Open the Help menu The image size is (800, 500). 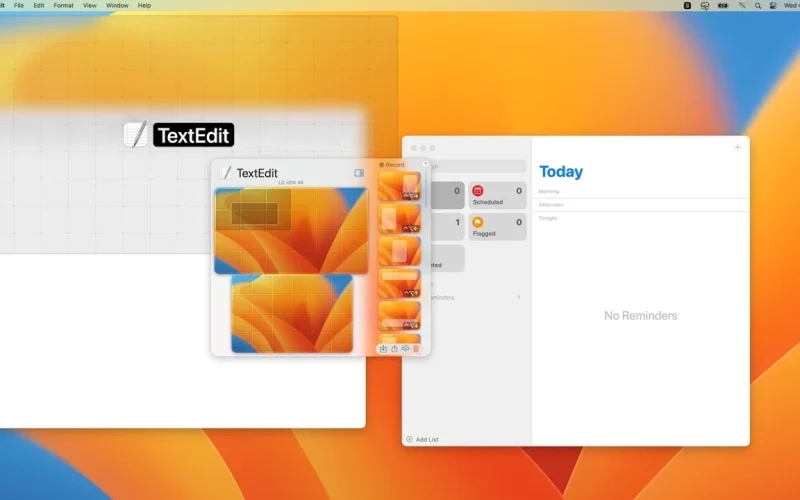click(144, 5)
